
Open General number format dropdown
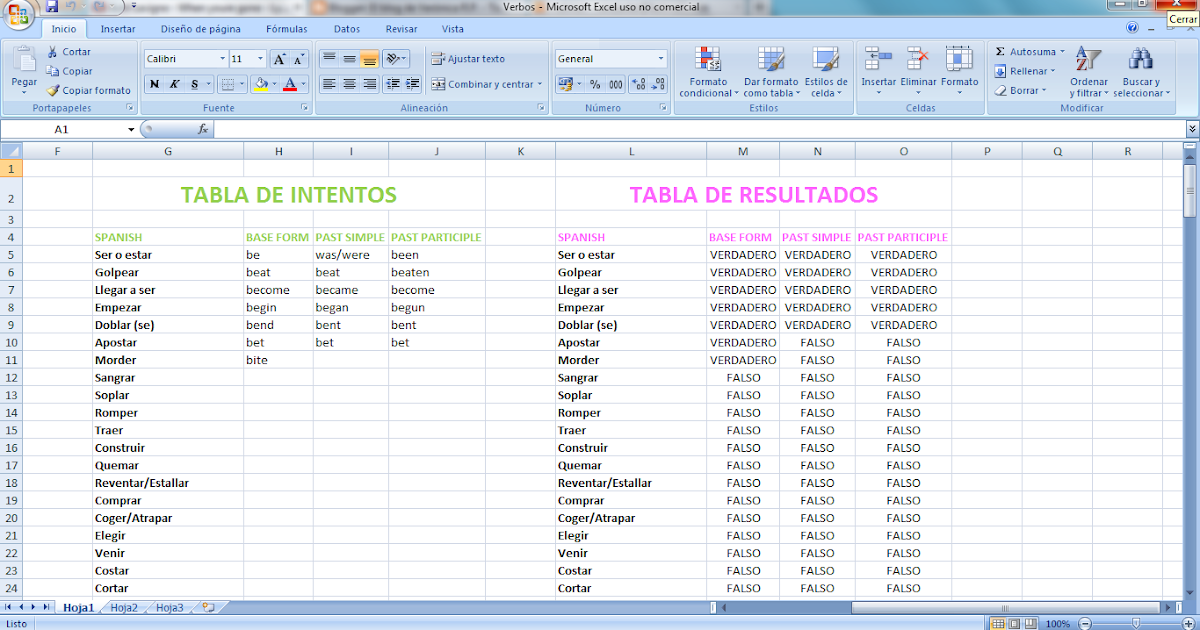[661, 59]
